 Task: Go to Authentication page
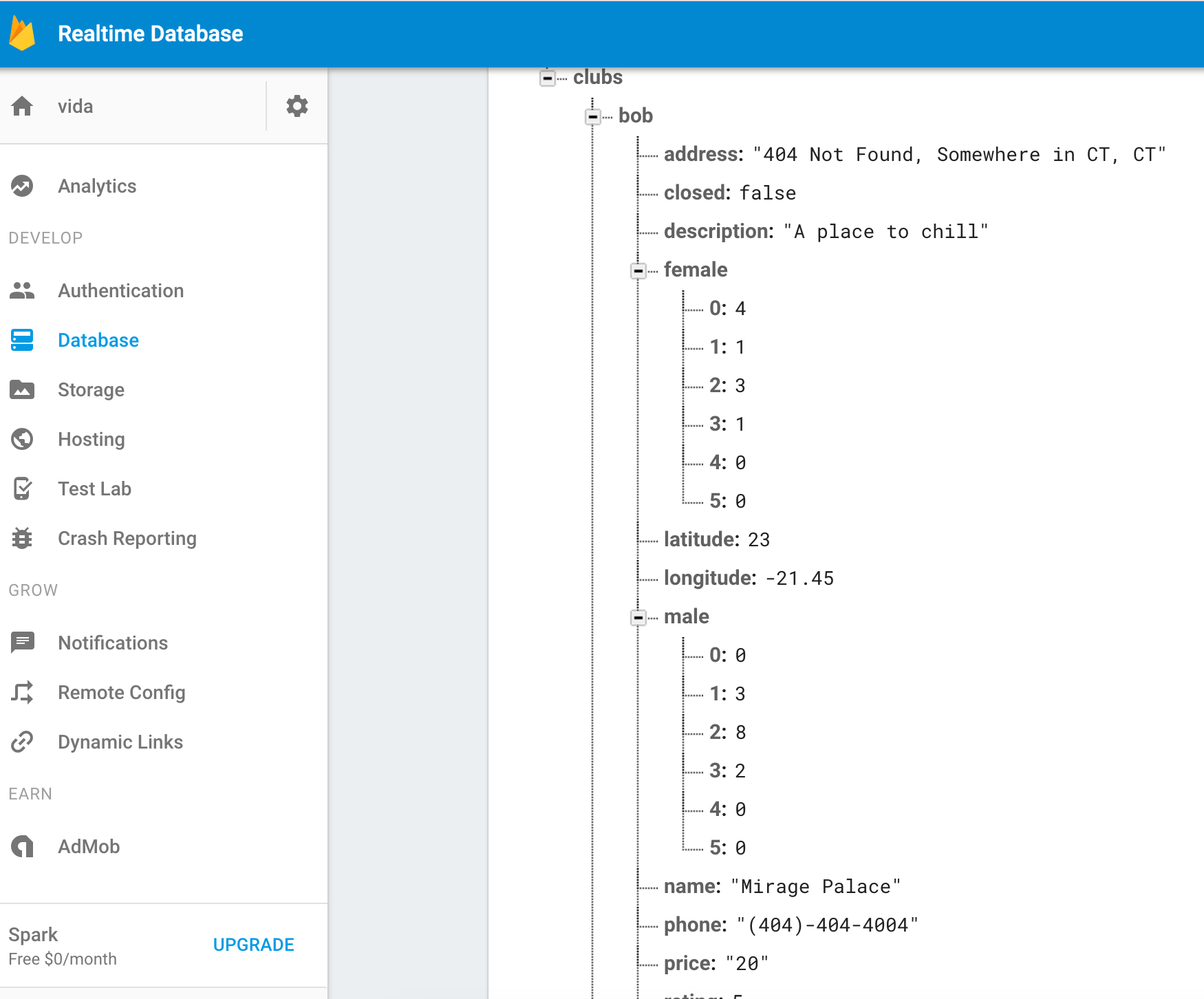(120, 290)
